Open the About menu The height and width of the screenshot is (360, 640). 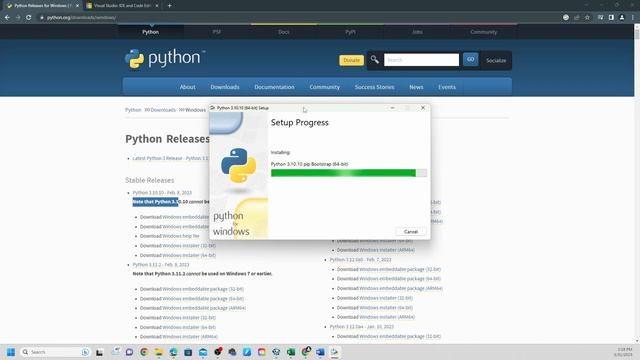187,87
